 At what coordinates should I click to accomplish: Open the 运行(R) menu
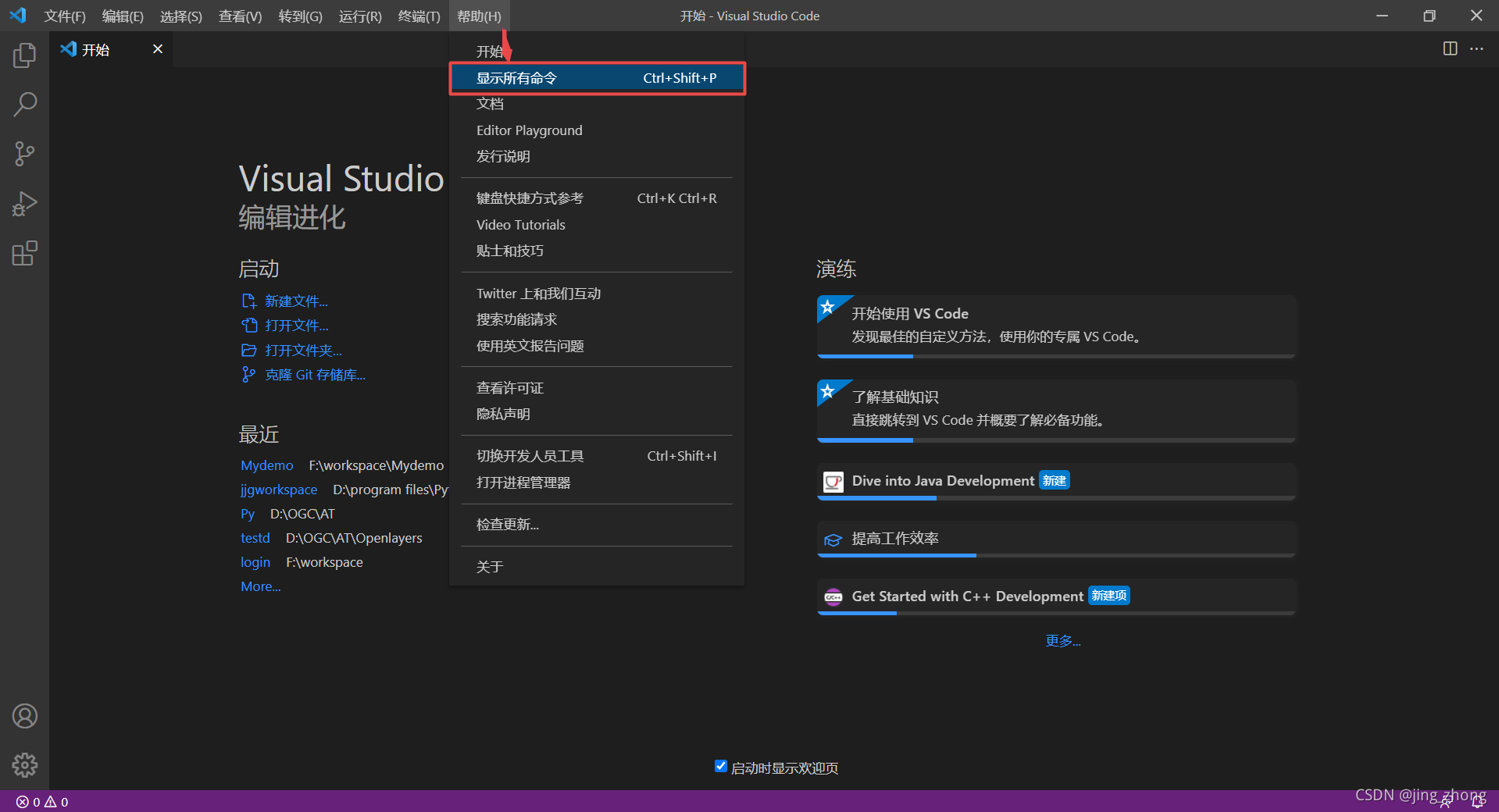tap(360, 16)
